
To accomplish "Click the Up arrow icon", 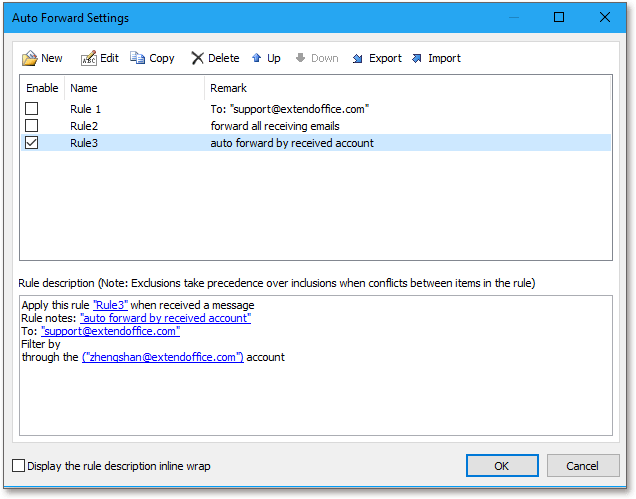I will point(256,58).
